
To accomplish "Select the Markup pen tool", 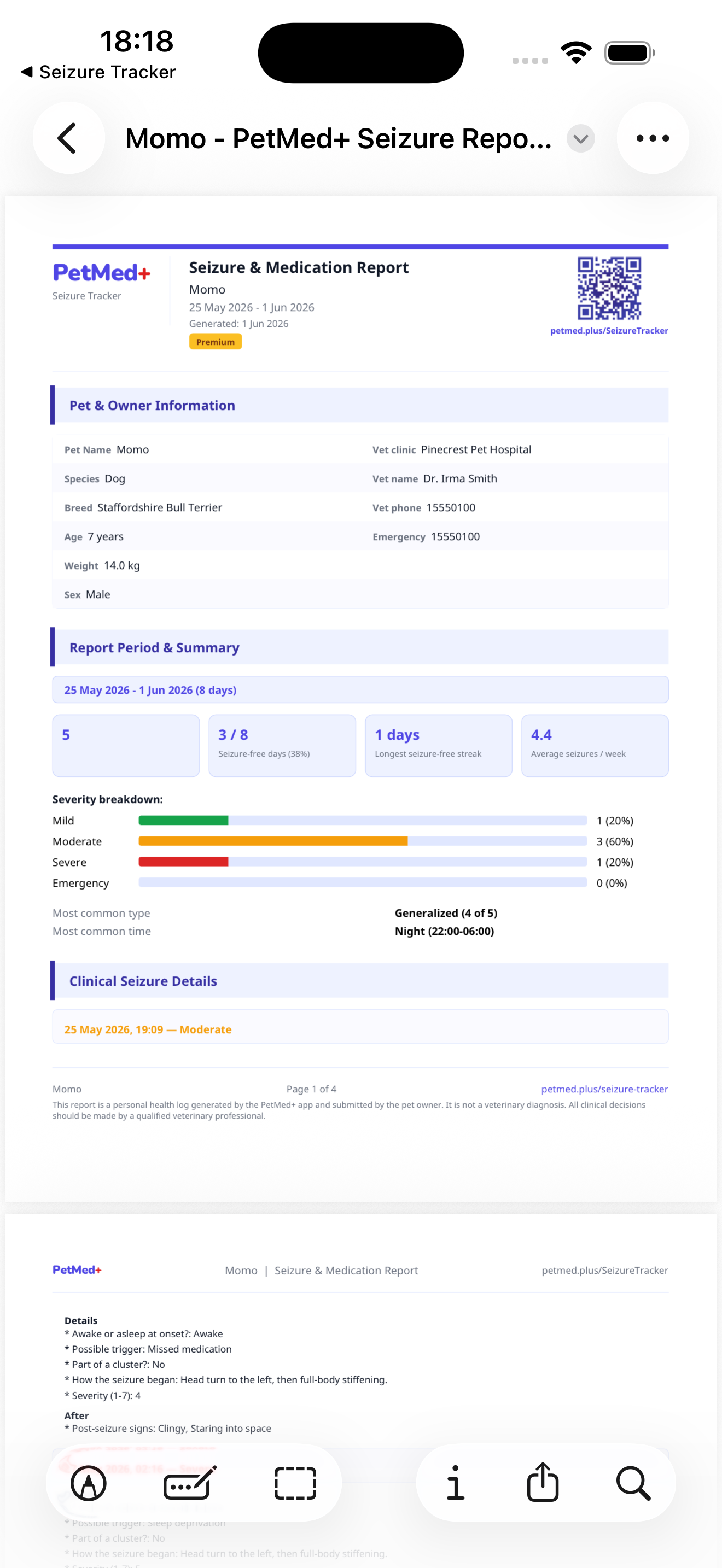I will [x=89, y=1483].
